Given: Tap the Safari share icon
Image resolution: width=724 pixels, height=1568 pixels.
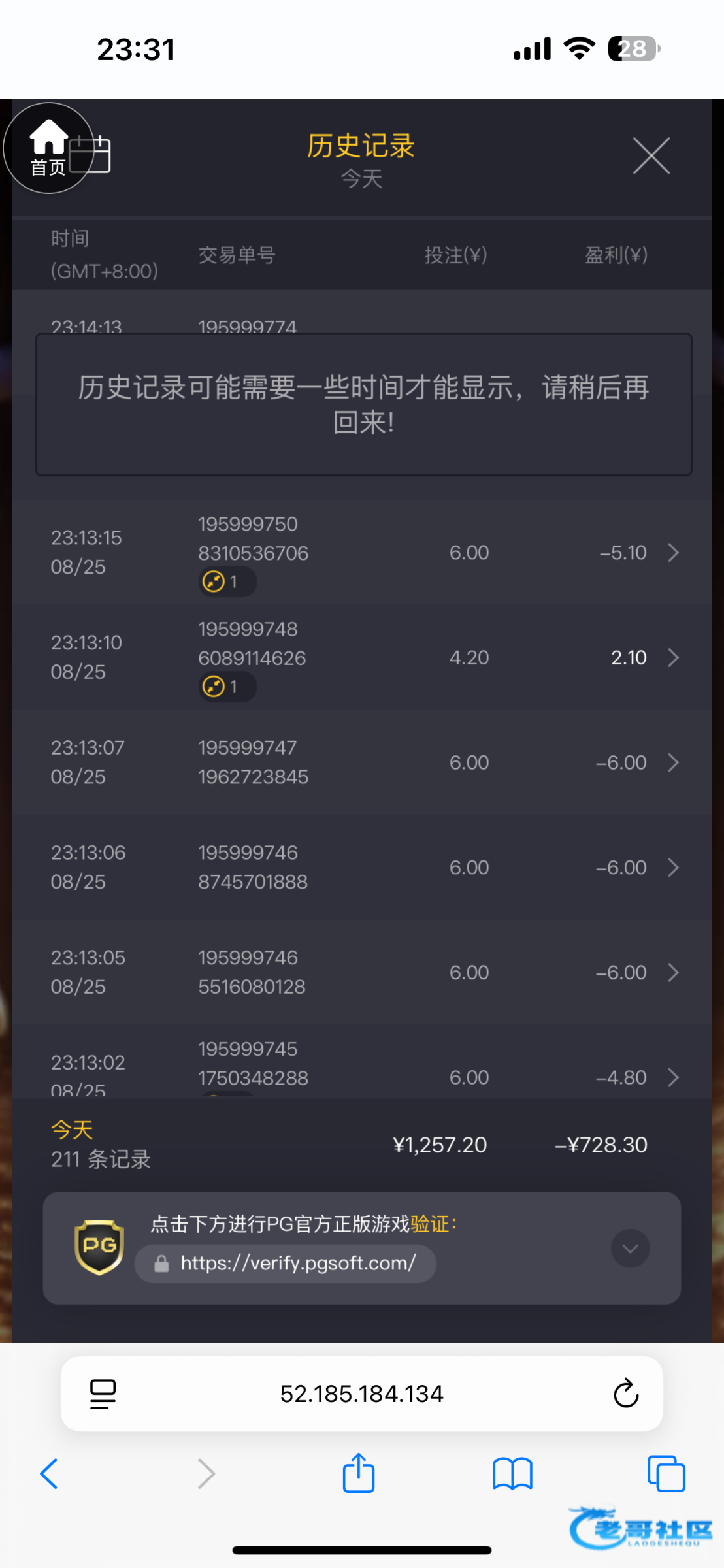Looking at the screenshot, I should point(359,1473).
